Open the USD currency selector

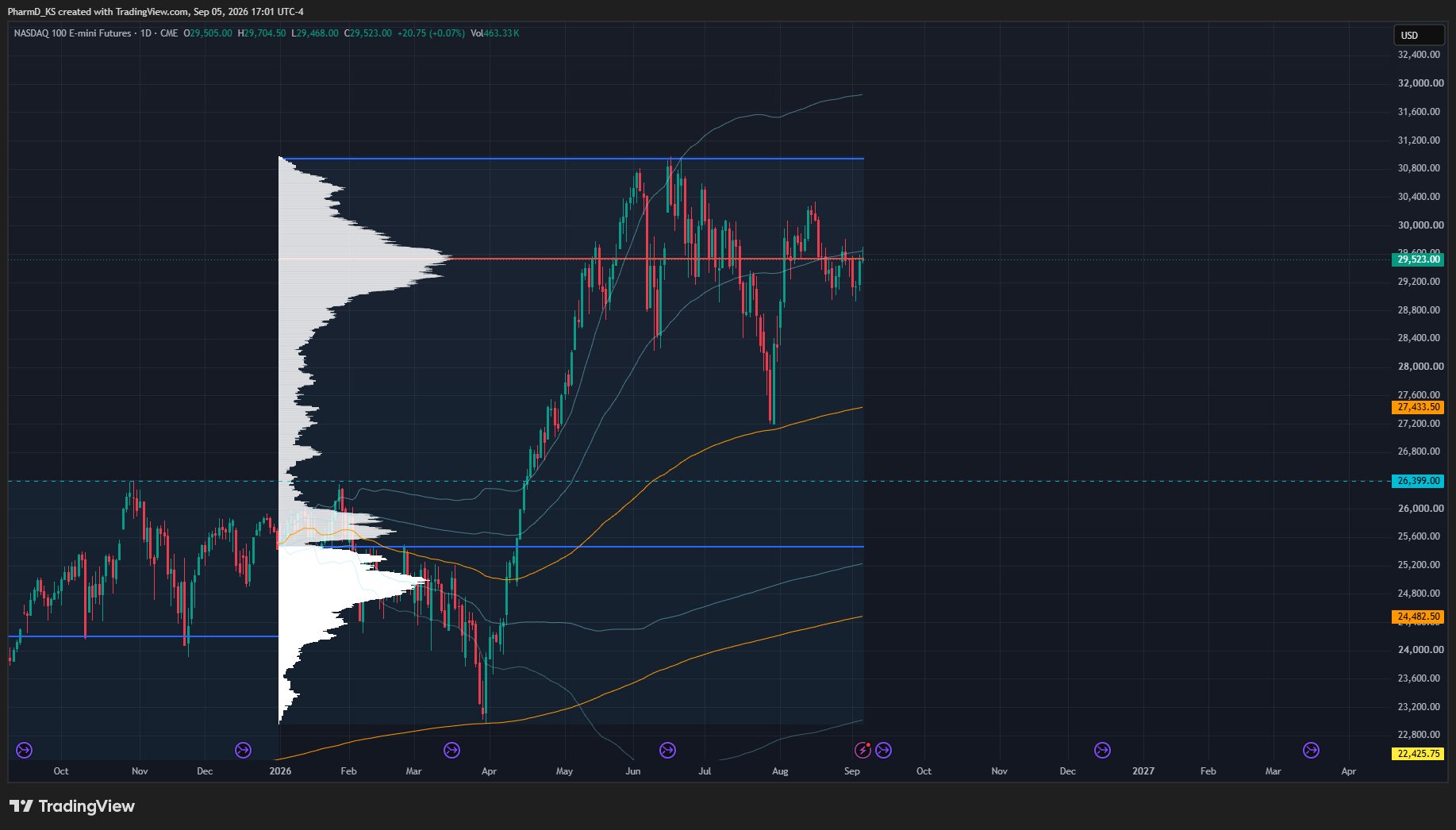[x=1419, y=35]
